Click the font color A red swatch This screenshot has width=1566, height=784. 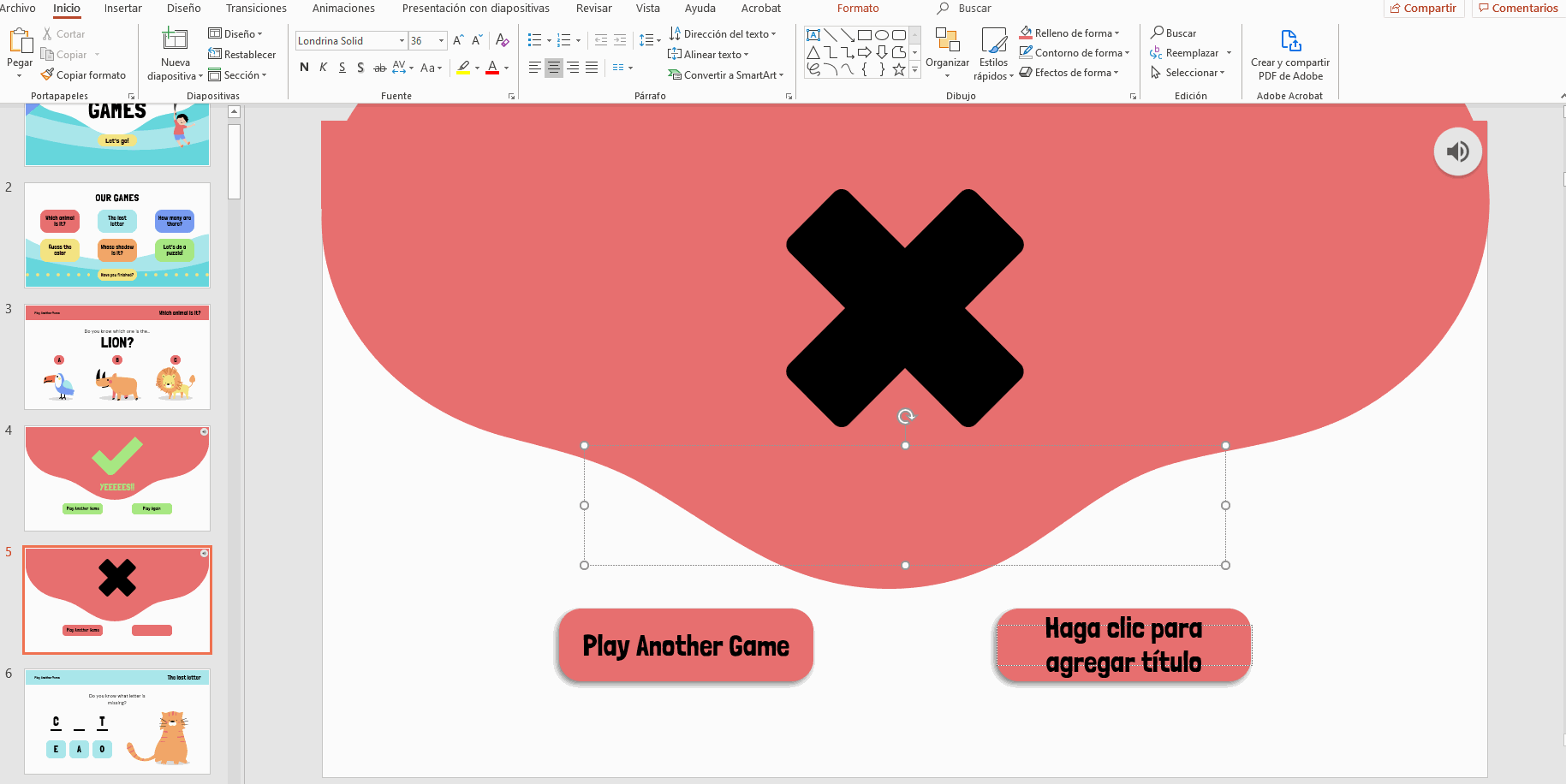(x=492, y=68)
